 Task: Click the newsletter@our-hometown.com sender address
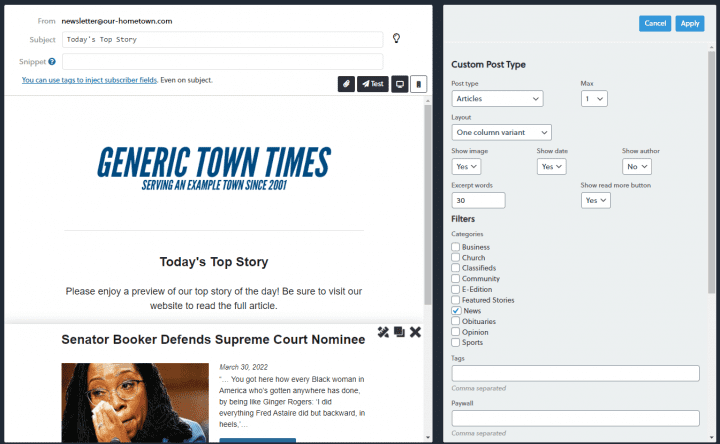pos(117,21)
